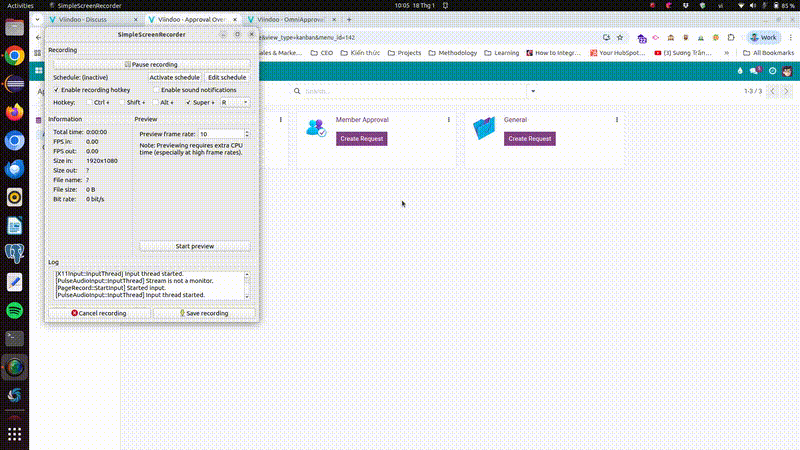This screenshot has height=450, width=800.
Task: Open the activities clock icon in navbar
Action: (x=771, y=71)
